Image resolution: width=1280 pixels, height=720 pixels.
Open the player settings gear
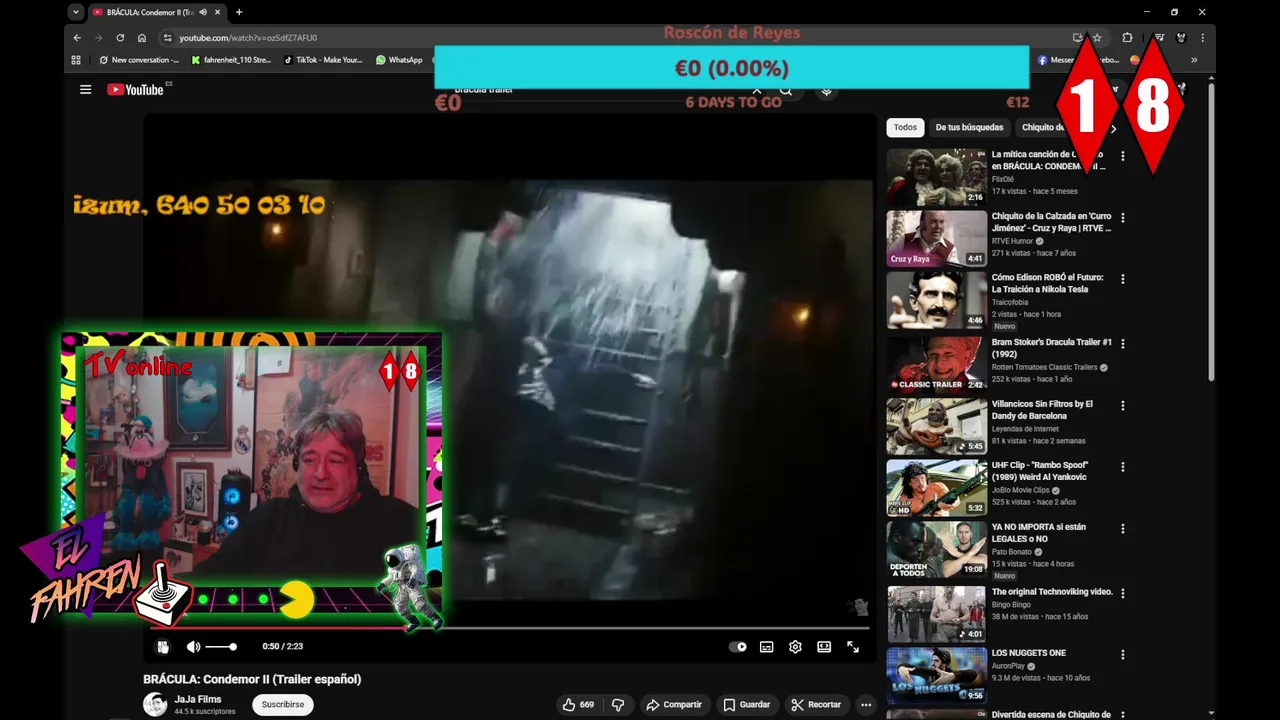[x=795, y=647]
